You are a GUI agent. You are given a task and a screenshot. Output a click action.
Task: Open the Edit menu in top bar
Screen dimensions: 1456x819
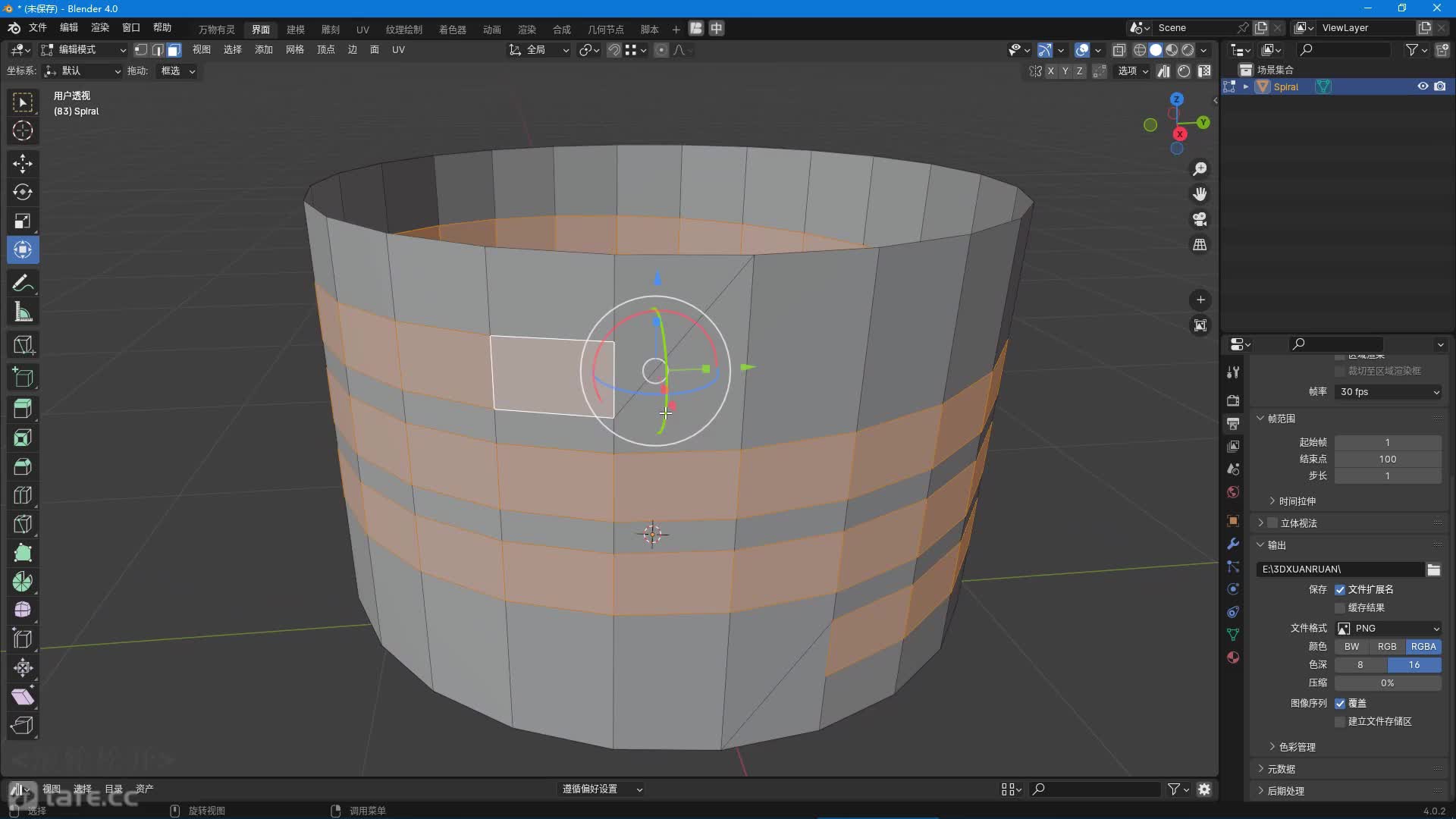tap(69, 28)
